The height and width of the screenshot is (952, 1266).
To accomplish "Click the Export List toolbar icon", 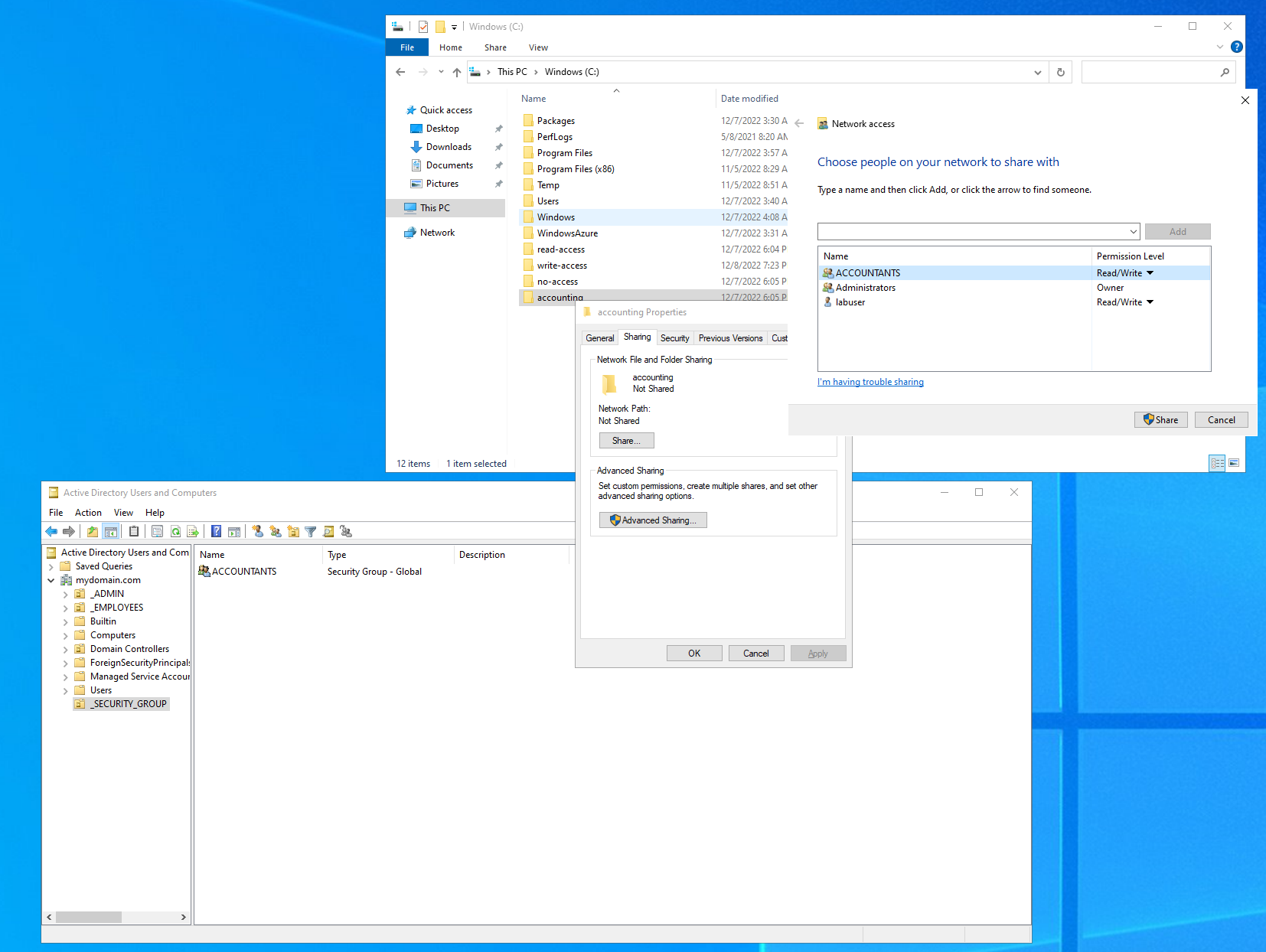I will [193, 531].
